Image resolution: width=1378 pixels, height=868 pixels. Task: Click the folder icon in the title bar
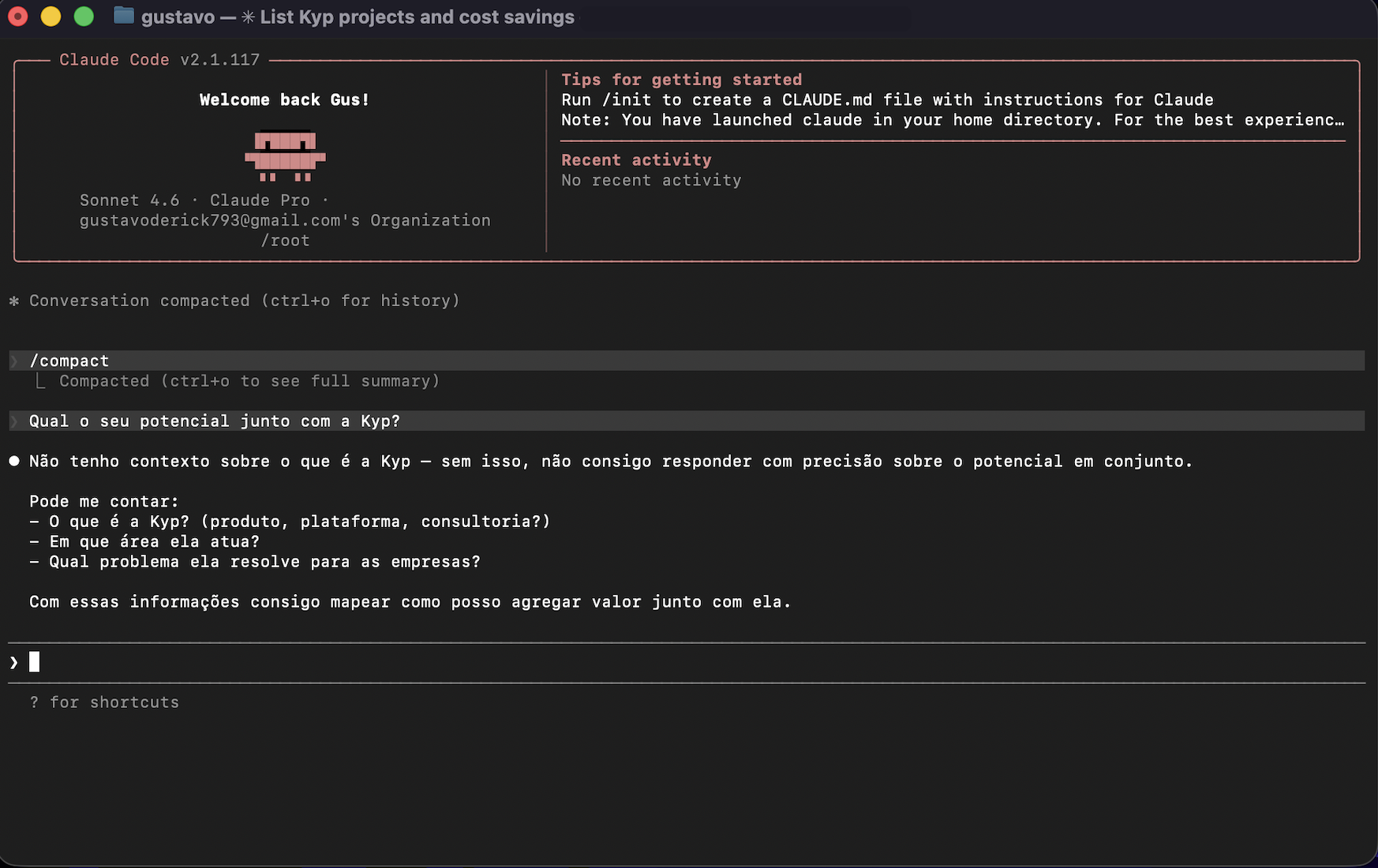tap(124, 16)
